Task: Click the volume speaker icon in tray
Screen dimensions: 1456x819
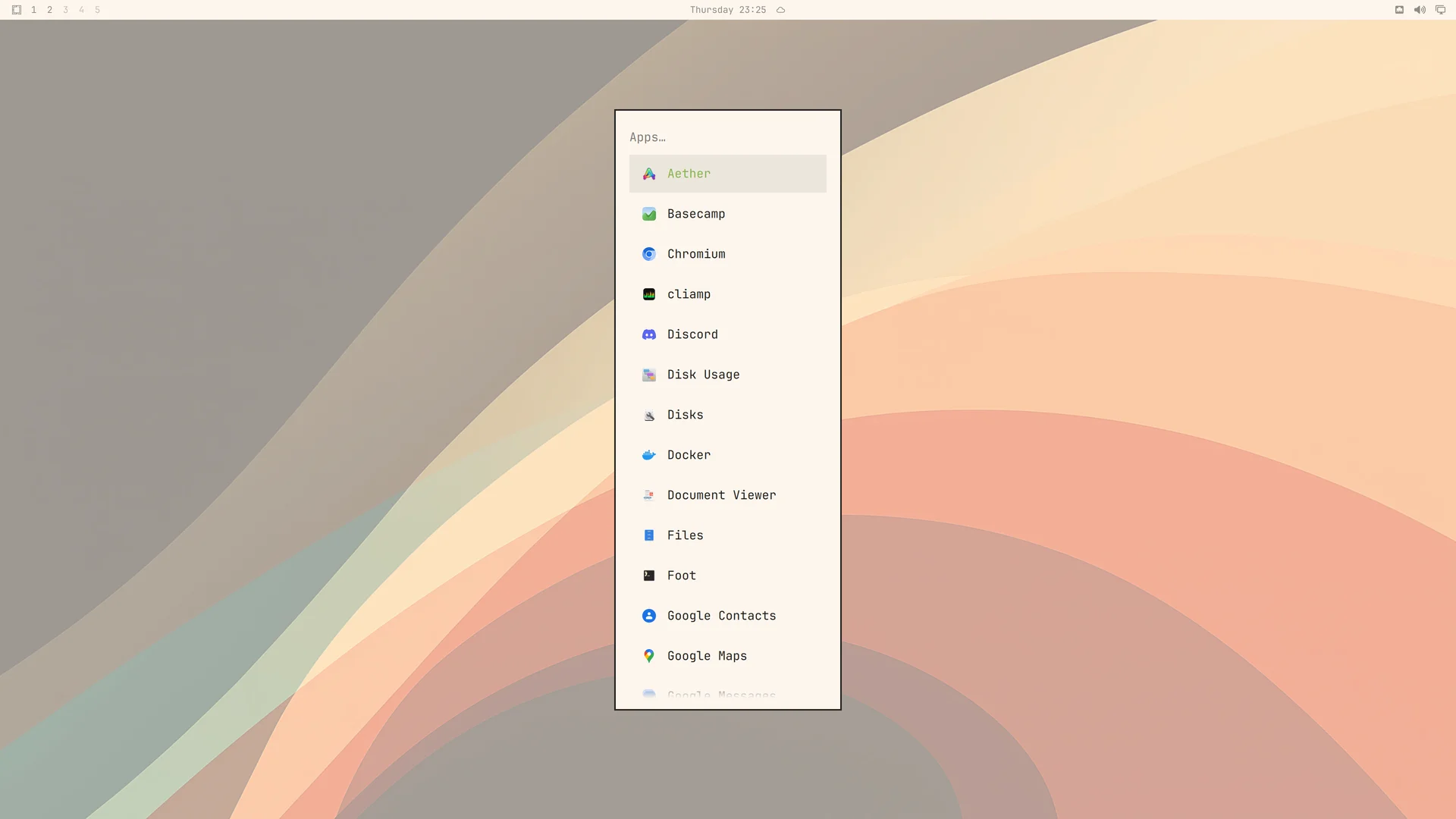Action: (x=1420, y=10)
